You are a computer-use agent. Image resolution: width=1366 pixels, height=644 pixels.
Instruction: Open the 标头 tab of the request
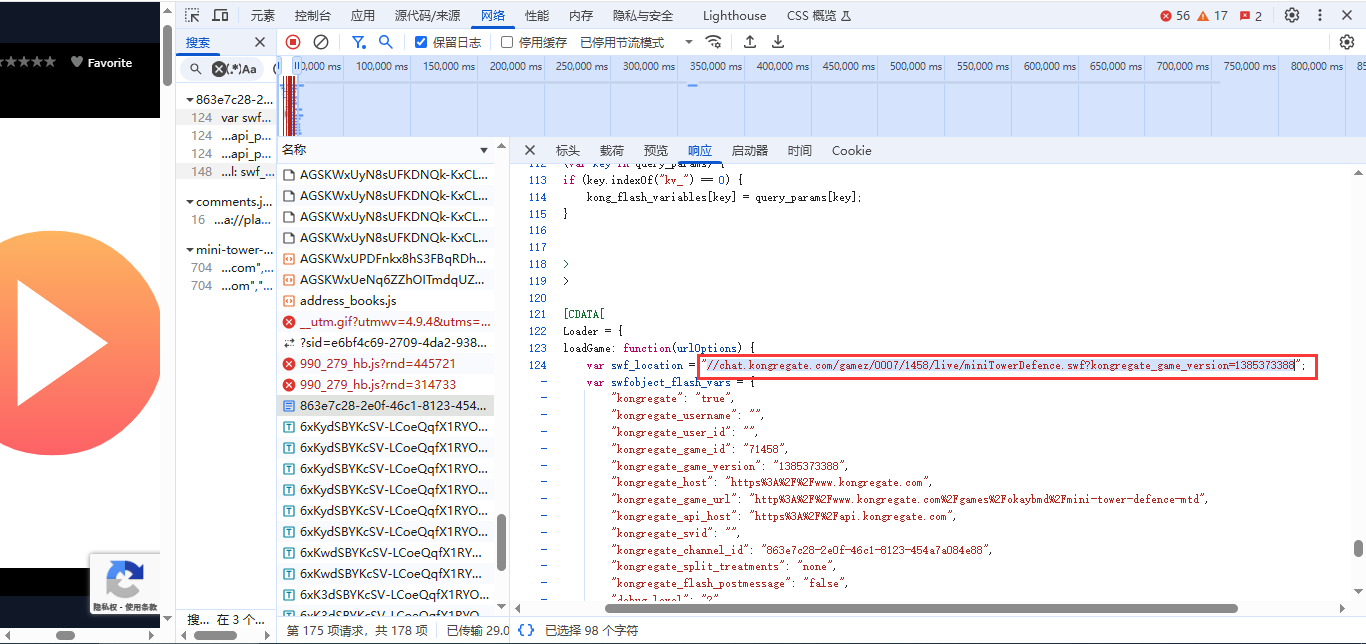(x=567, y=151)
